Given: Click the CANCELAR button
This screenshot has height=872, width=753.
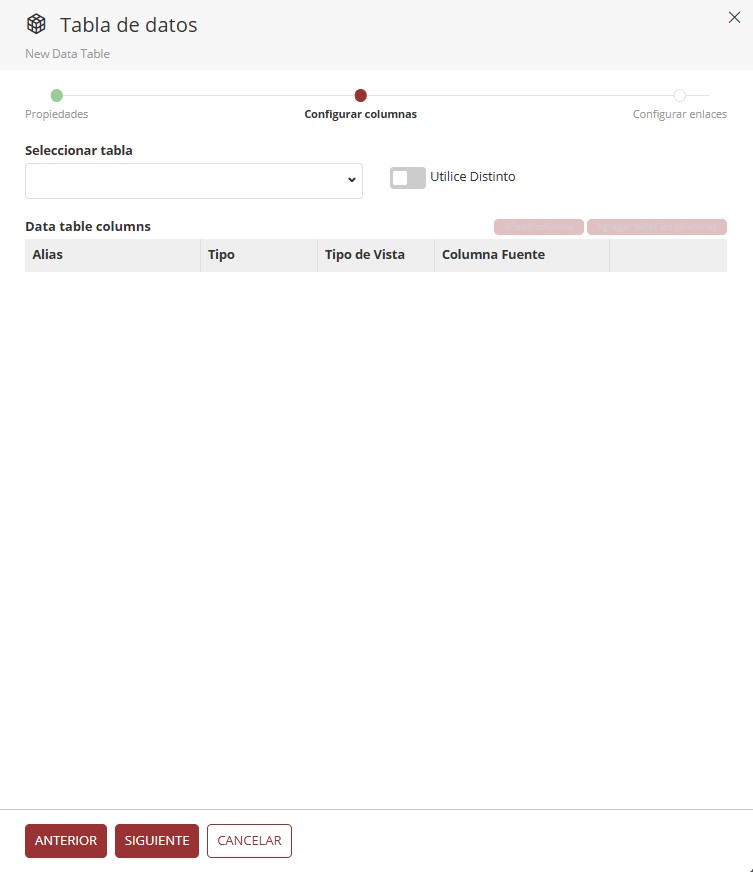Looking at the screenshot, I should [249, 841].
